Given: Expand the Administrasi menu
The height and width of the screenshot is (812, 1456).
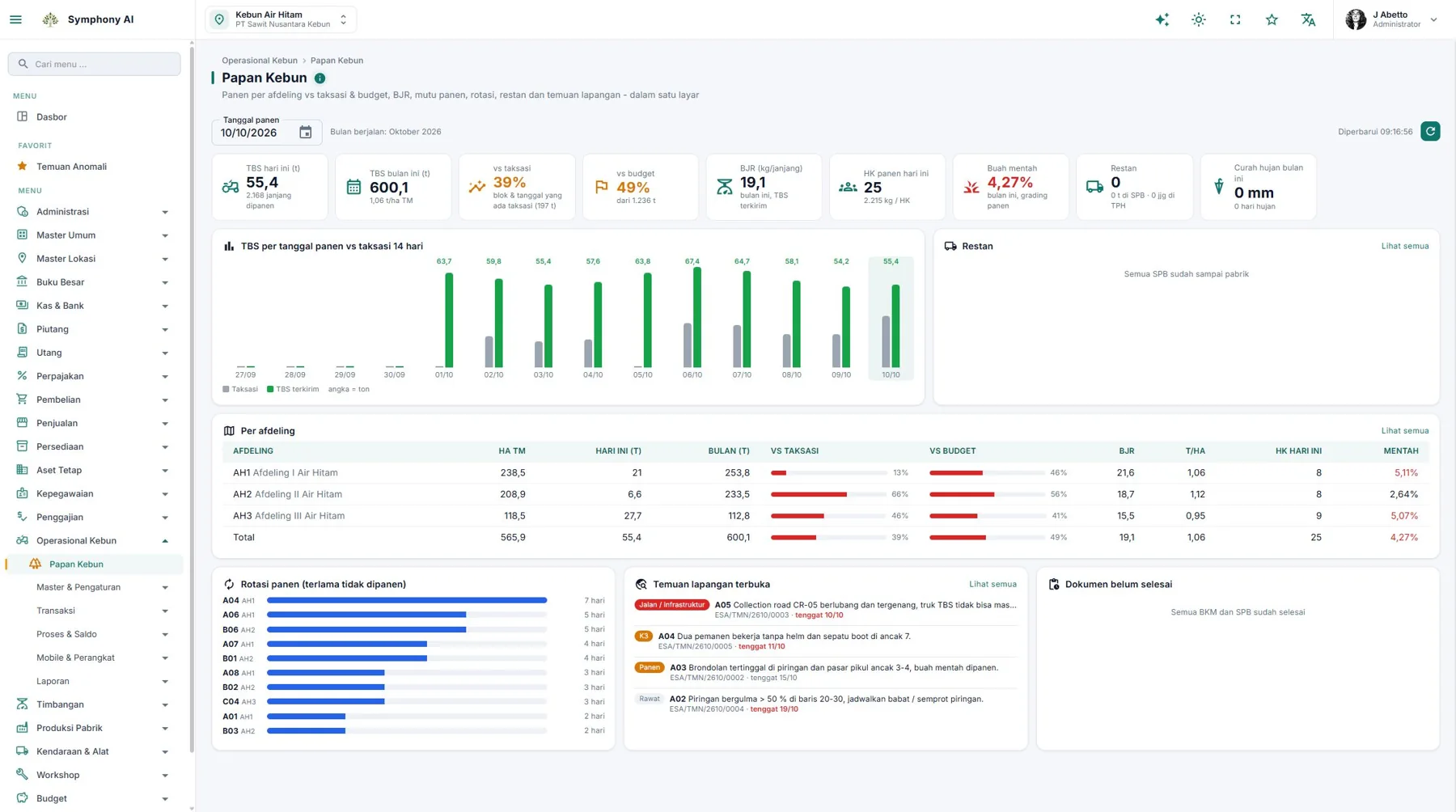Looking at the screenshot, I should pyautogui.click(x=93, y=212).
